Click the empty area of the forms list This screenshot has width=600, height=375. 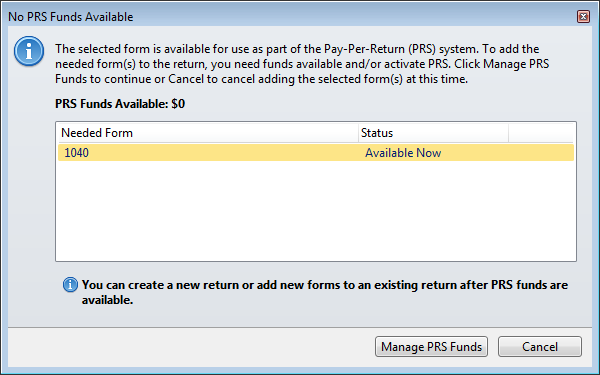(x=316, y=210)
